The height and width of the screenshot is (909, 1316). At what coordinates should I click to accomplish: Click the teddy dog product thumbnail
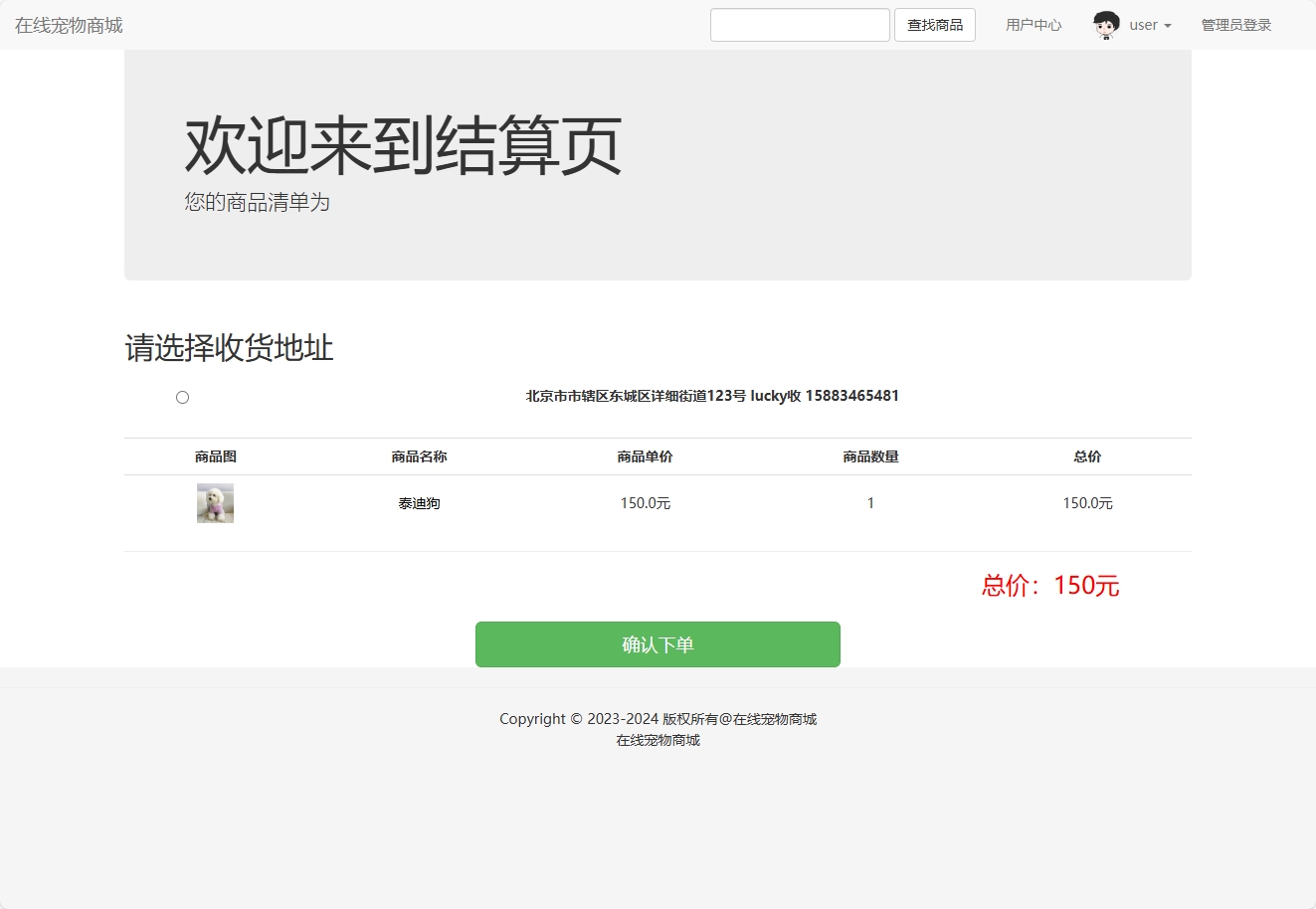click(x=215, y=502)
